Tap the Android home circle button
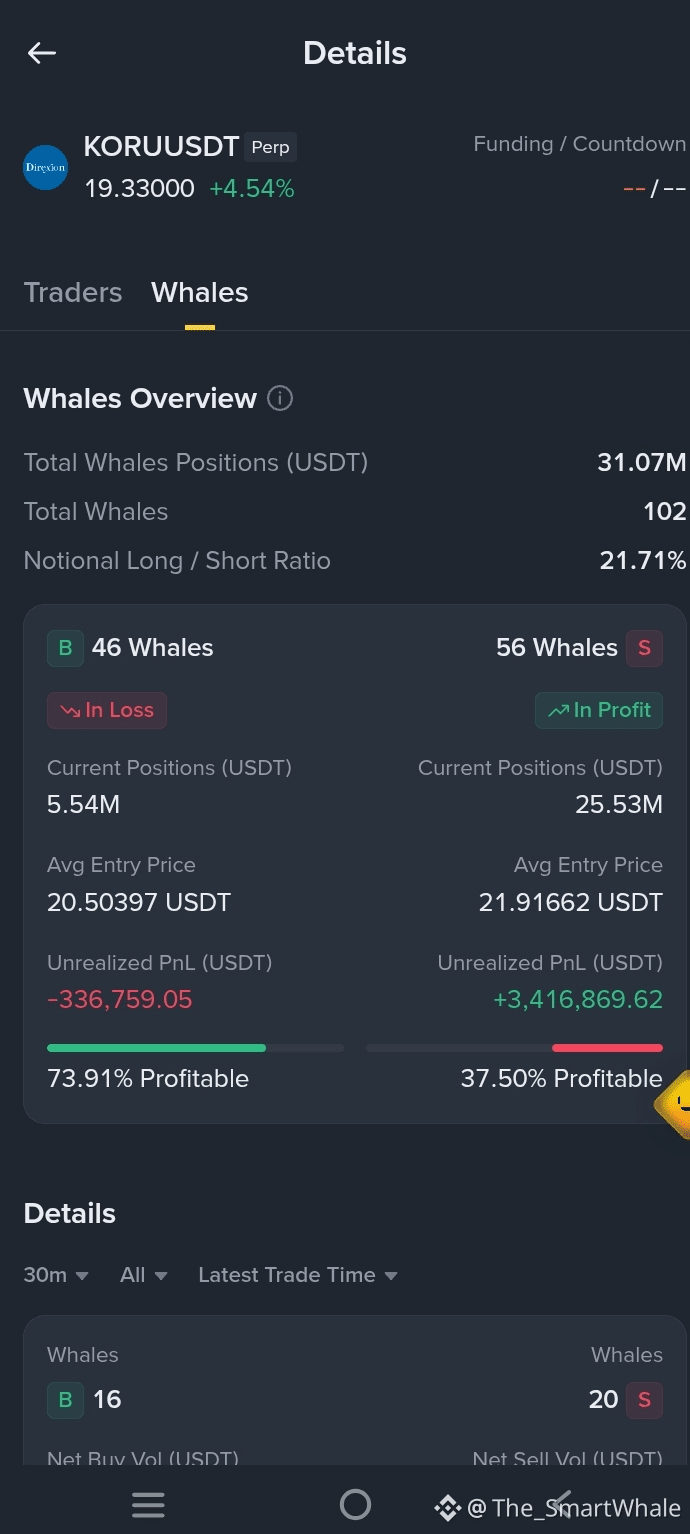The image size is (690, 1534). (x=355, y=1504)
